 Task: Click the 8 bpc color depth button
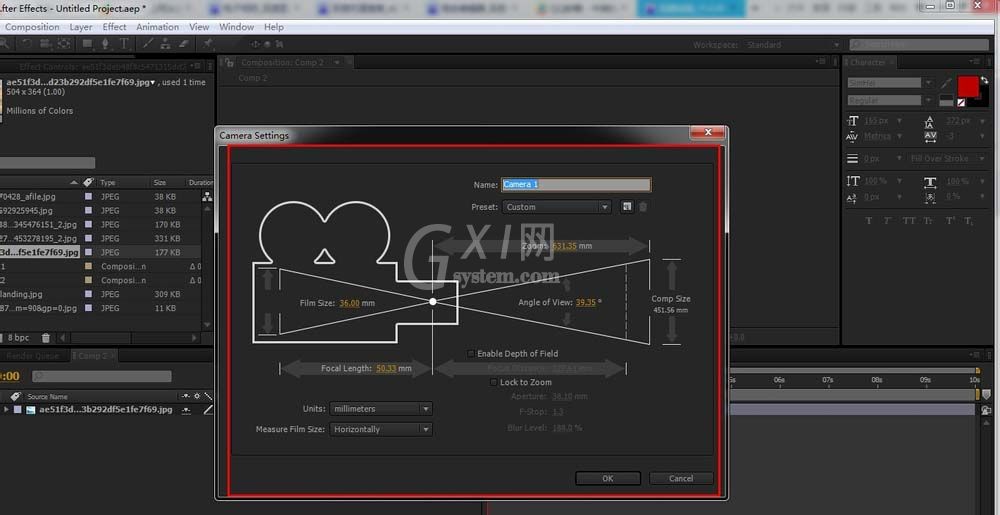pos(18,337)
